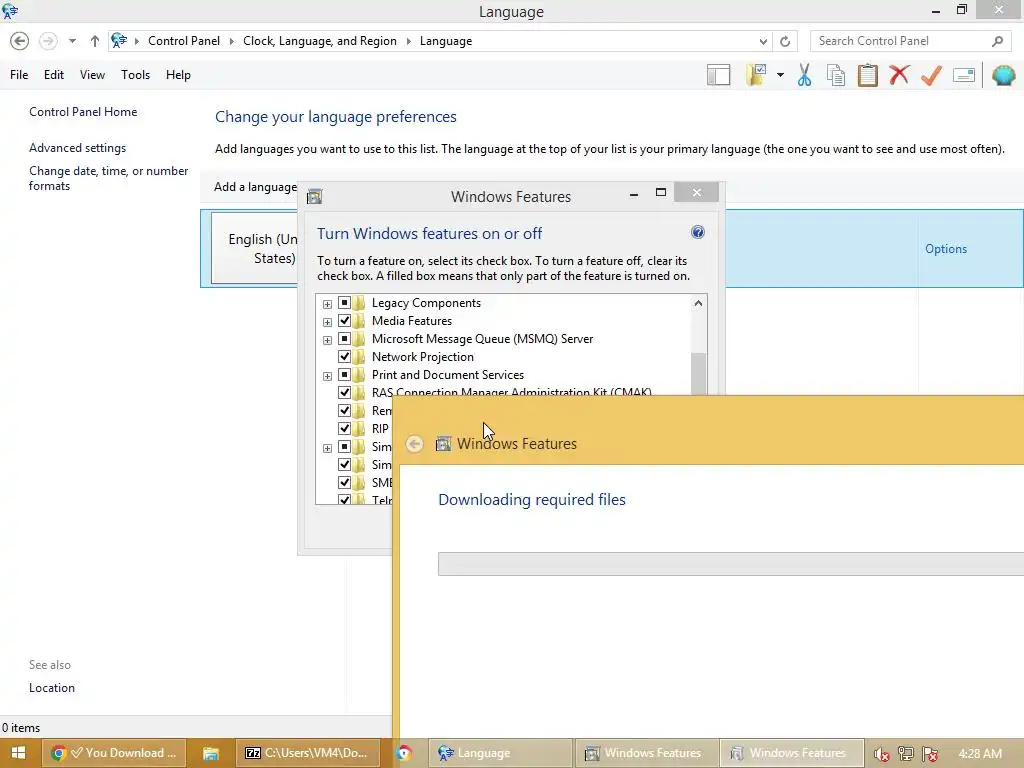Toggle Print and Document Services checkbox
This screenshot has height=768, width=1024.
coord(344,375)
